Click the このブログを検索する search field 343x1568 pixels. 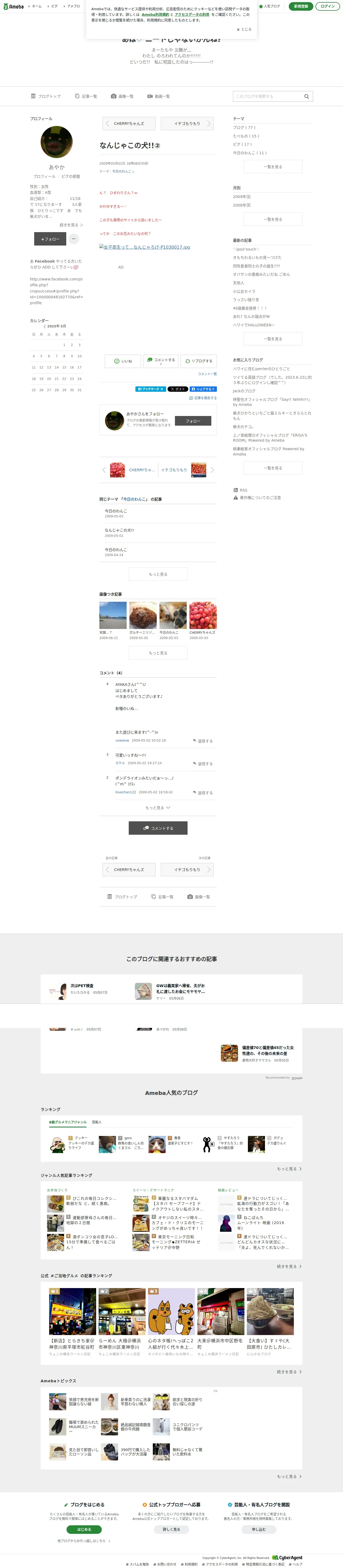[267, 96]
